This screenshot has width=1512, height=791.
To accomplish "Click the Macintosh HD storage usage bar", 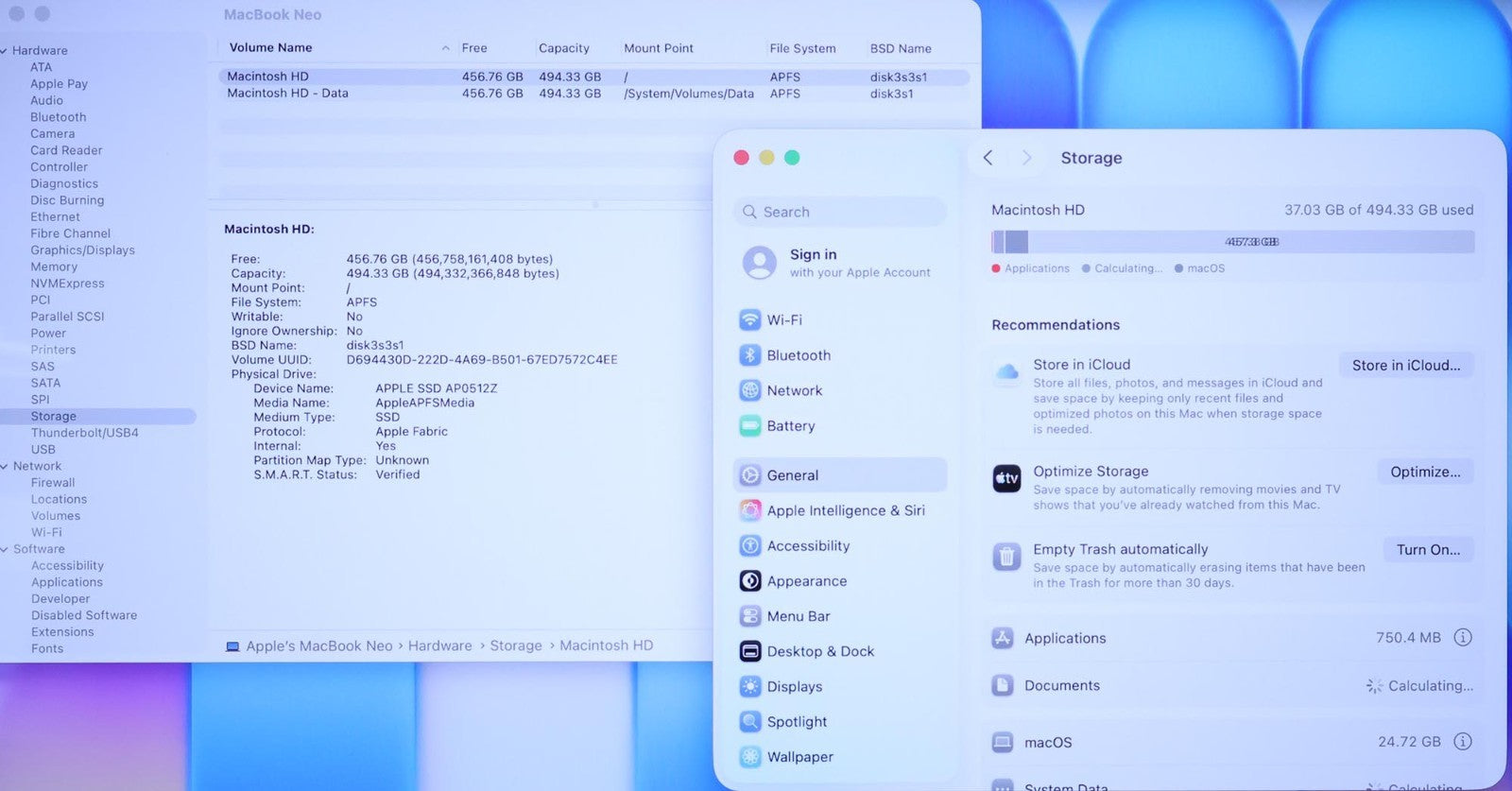I will tap(1232, 242).
